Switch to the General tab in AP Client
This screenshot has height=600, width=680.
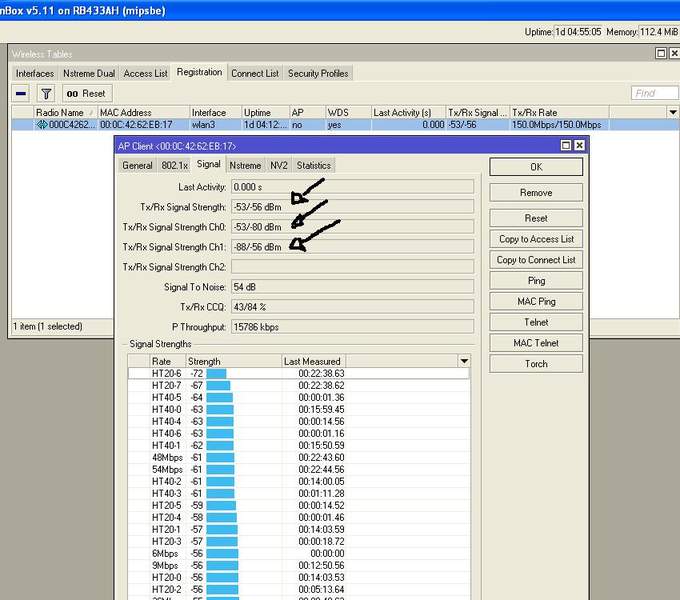137,166
